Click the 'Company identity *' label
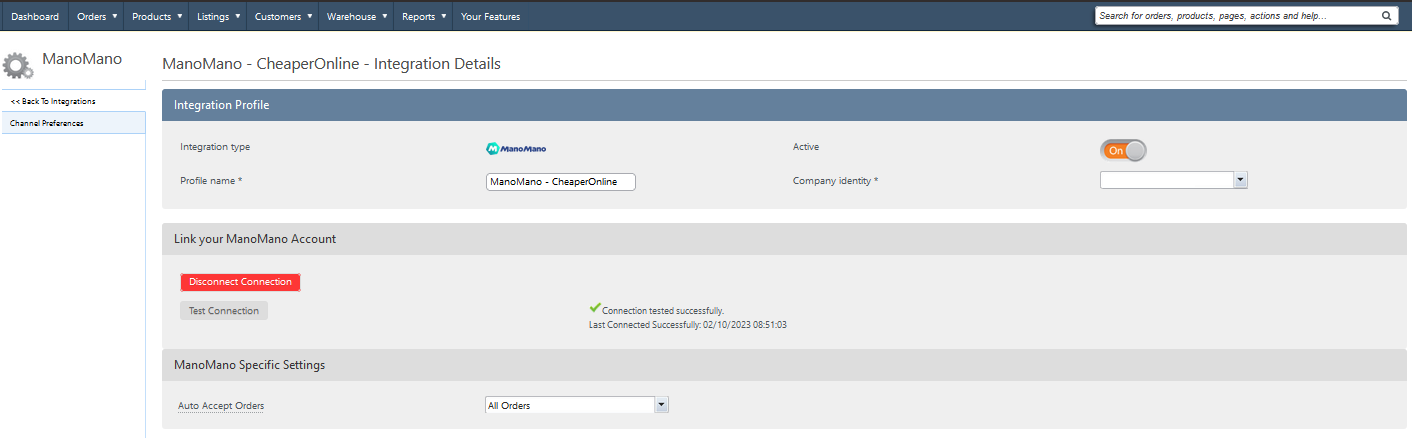Viewport: 1412px width, 438px height. (x=836, y=181)
